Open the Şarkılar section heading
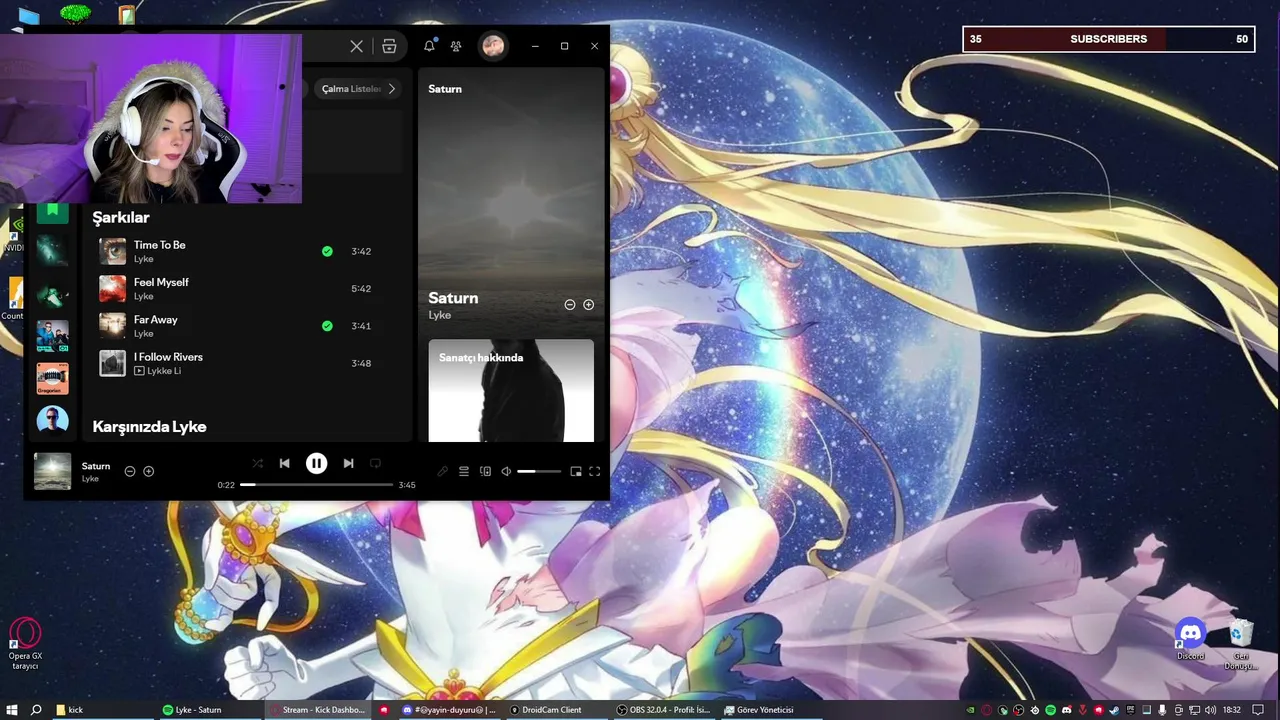 coord(121,217)
